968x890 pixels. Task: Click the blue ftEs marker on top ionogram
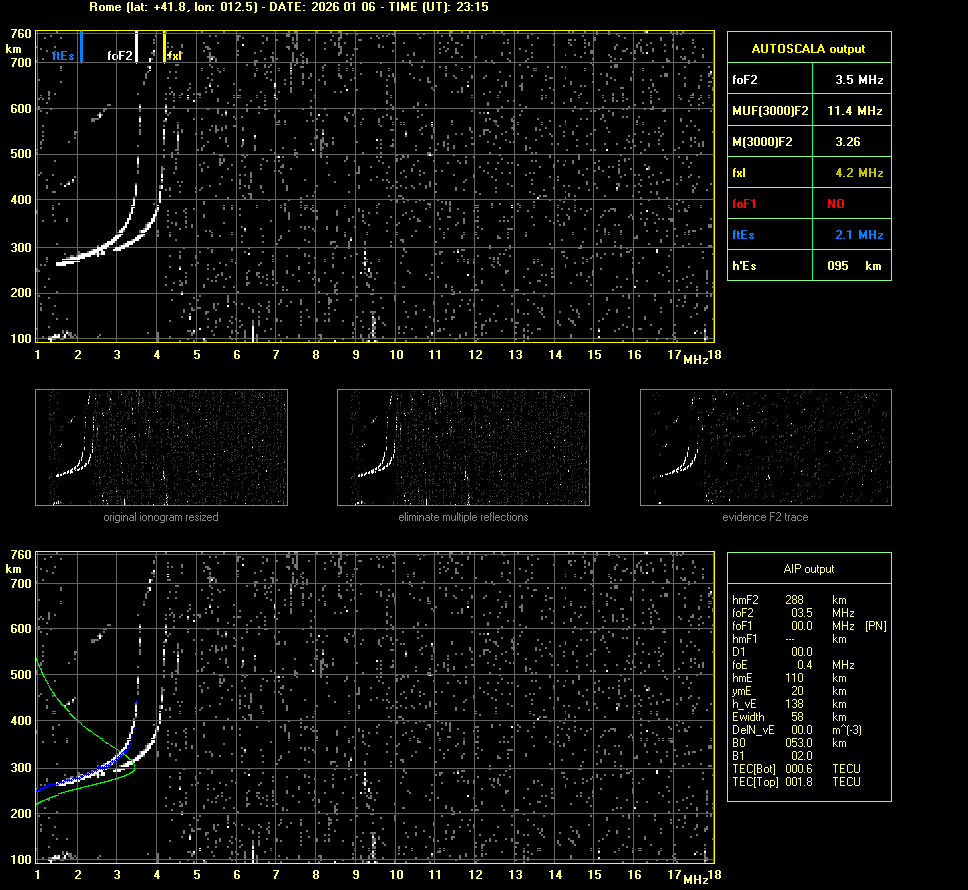[x=81, y=47]
